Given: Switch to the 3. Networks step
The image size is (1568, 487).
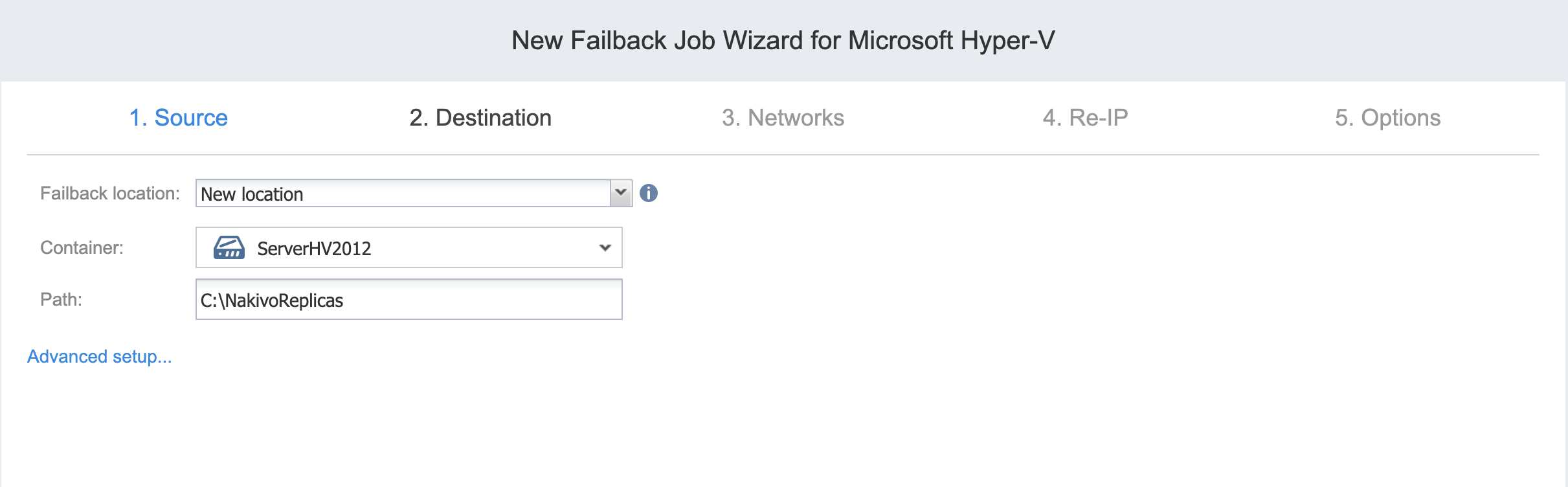Looking at the screenshot, I should pyautogui.click(x=783, y=118).
